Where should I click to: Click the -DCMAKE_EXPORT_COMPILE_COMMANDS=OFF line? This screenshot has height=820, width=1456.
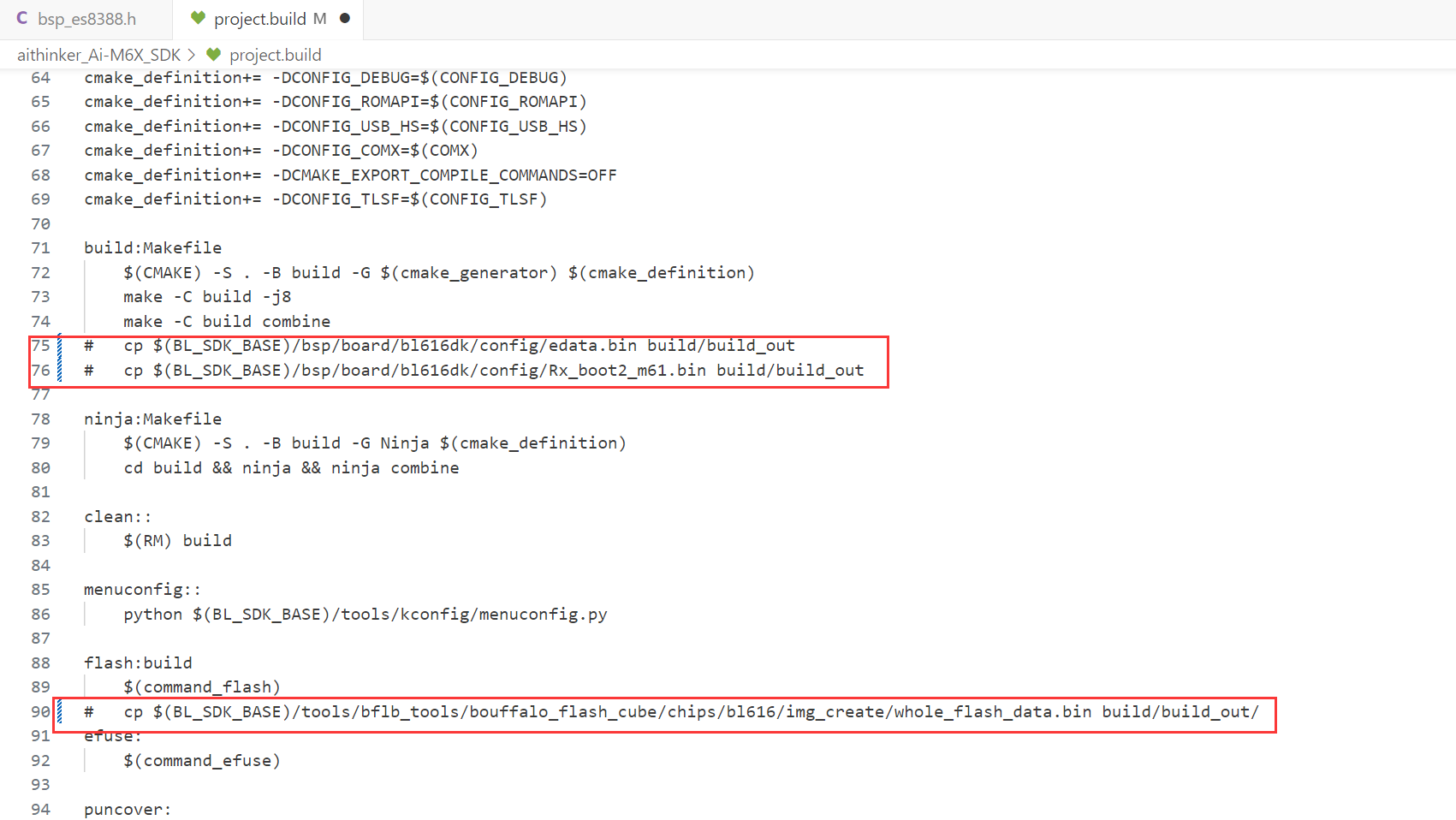(350, 175)
